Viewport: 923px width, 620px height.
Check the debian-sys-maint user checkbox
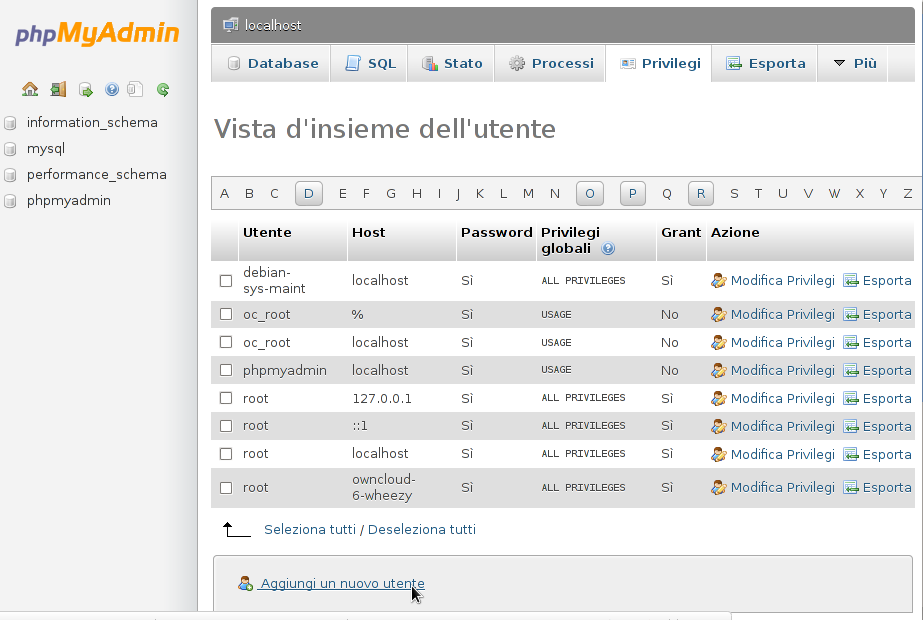point(226,281)
